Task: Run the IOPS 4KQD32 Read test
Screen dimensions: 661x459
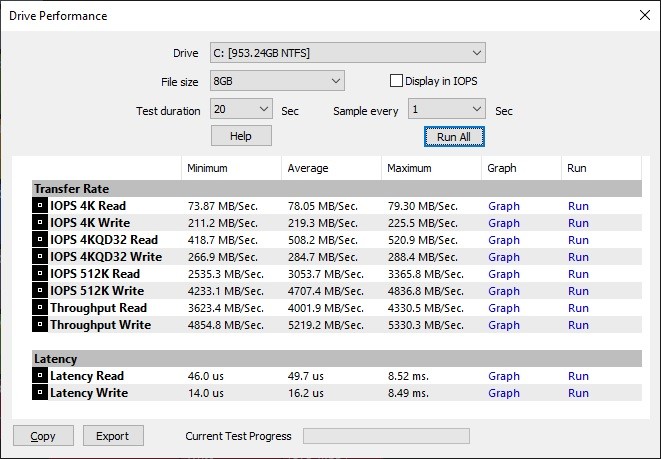Action: (578, 240)
